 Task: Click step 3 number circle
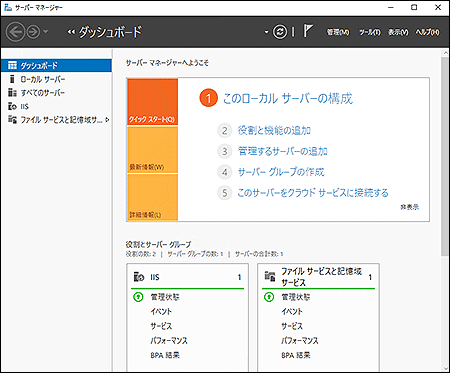[225, 151]
